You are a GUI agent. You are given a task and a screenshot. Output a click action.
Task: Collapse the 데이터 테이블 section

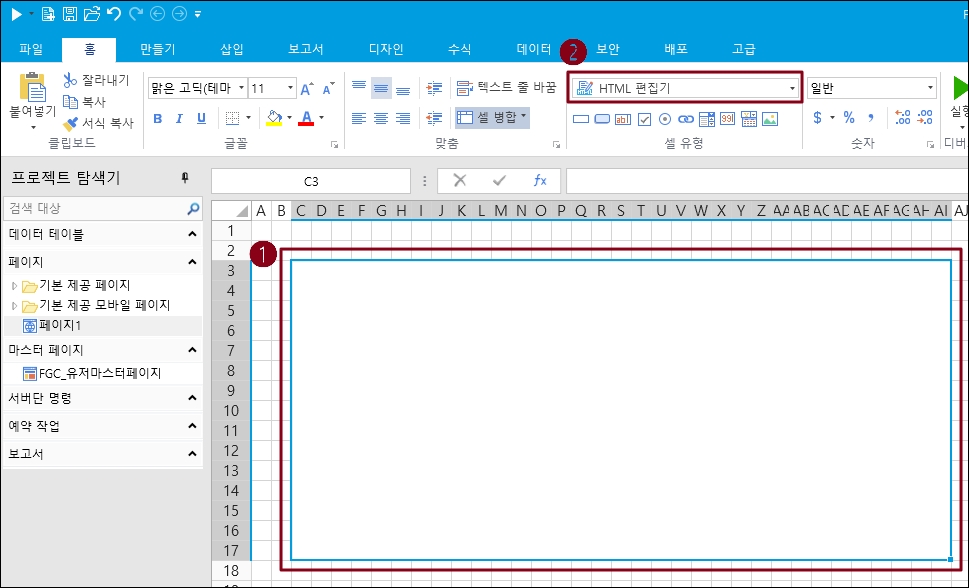[192, 234]
